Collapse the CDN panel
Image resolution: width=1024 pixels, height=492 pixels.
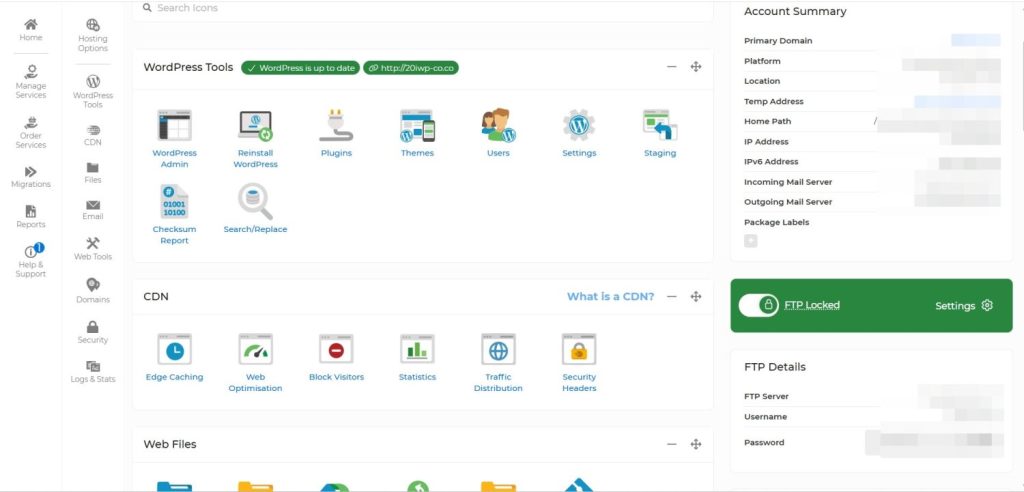click(671, 297)
